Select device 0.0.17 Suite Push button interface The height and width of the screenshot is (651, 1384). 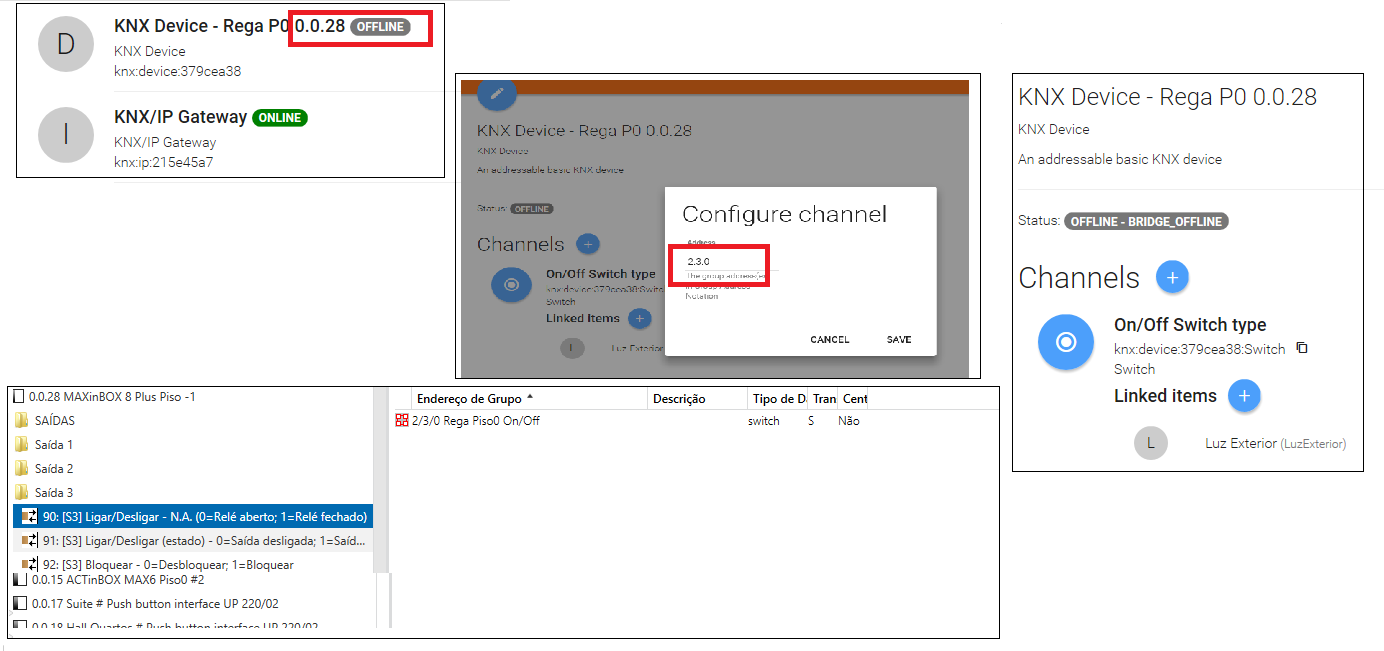(x=146, y=603)
